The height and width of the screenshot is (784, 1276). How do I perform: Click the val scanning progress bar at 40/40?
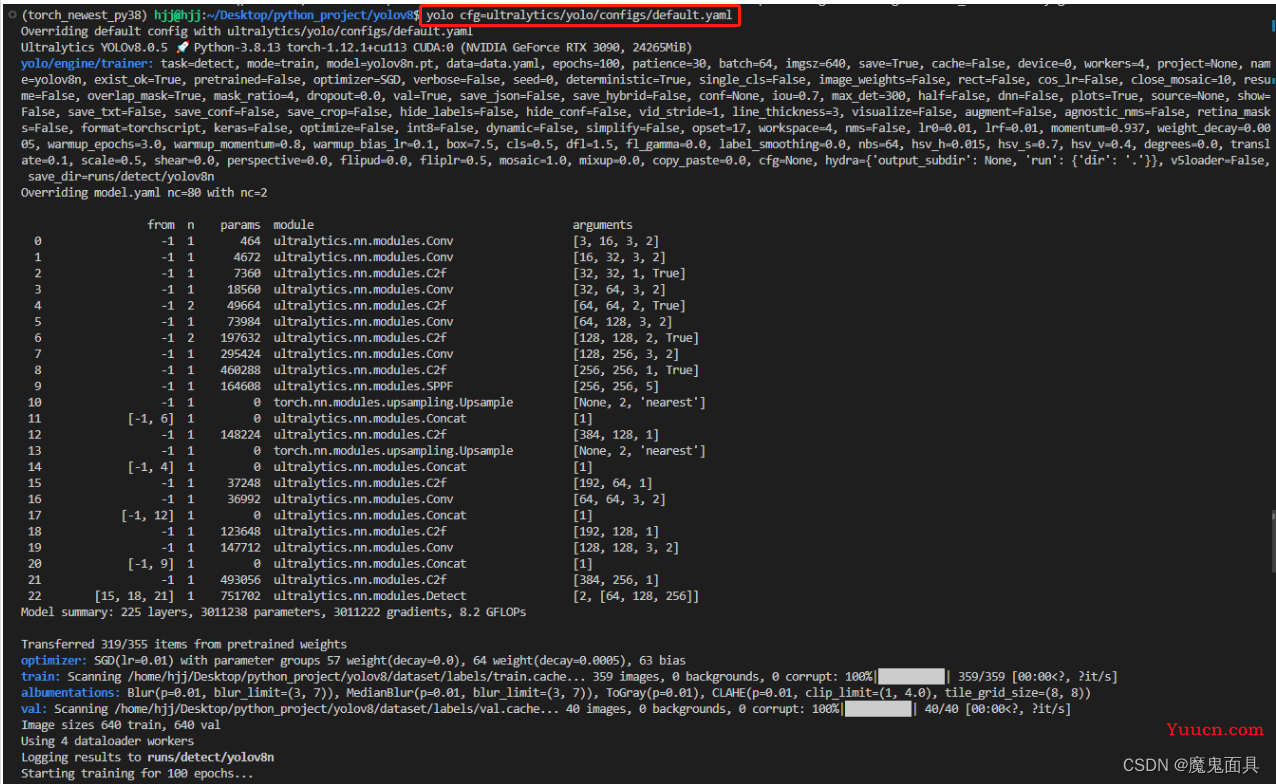[x=878, y=709]
